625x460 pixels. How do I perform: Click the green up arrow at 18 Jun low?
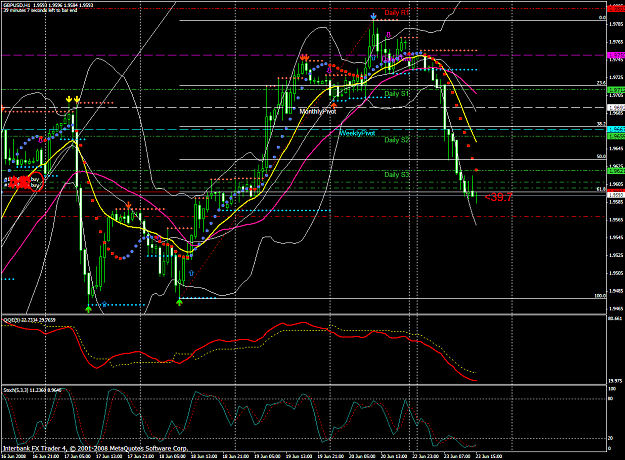[179, 302]
